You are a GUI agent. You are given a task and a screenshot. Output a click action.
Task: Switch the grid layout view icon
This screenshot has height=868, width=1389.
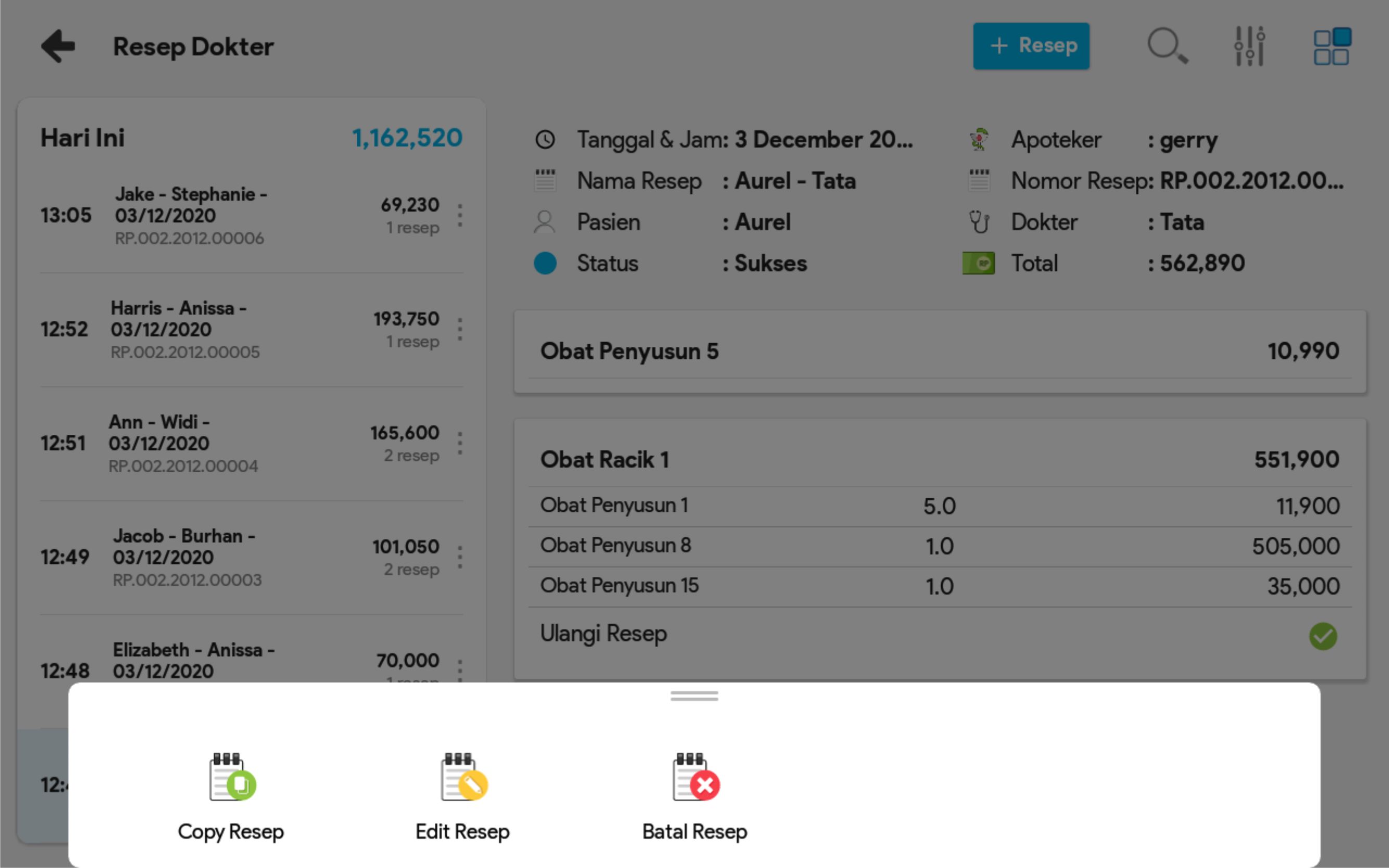click(1332, 46)
